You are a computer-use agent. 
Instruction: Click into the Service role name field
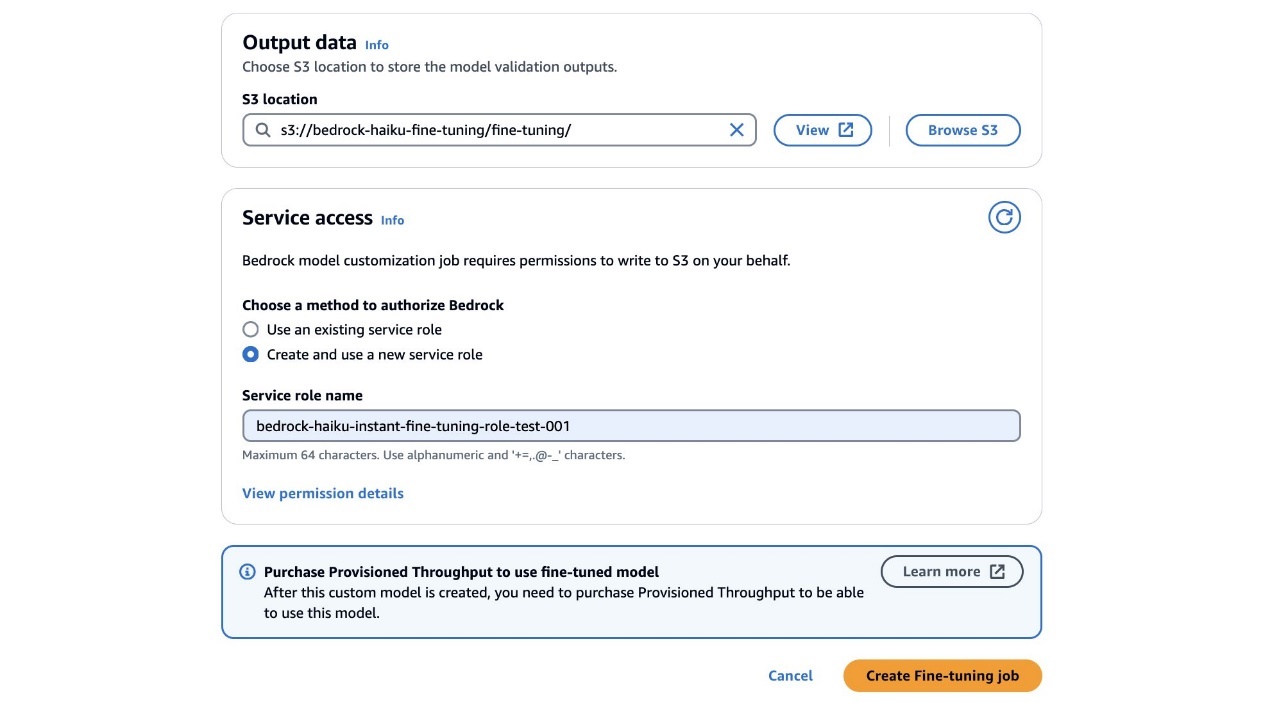tap(630, 426)
